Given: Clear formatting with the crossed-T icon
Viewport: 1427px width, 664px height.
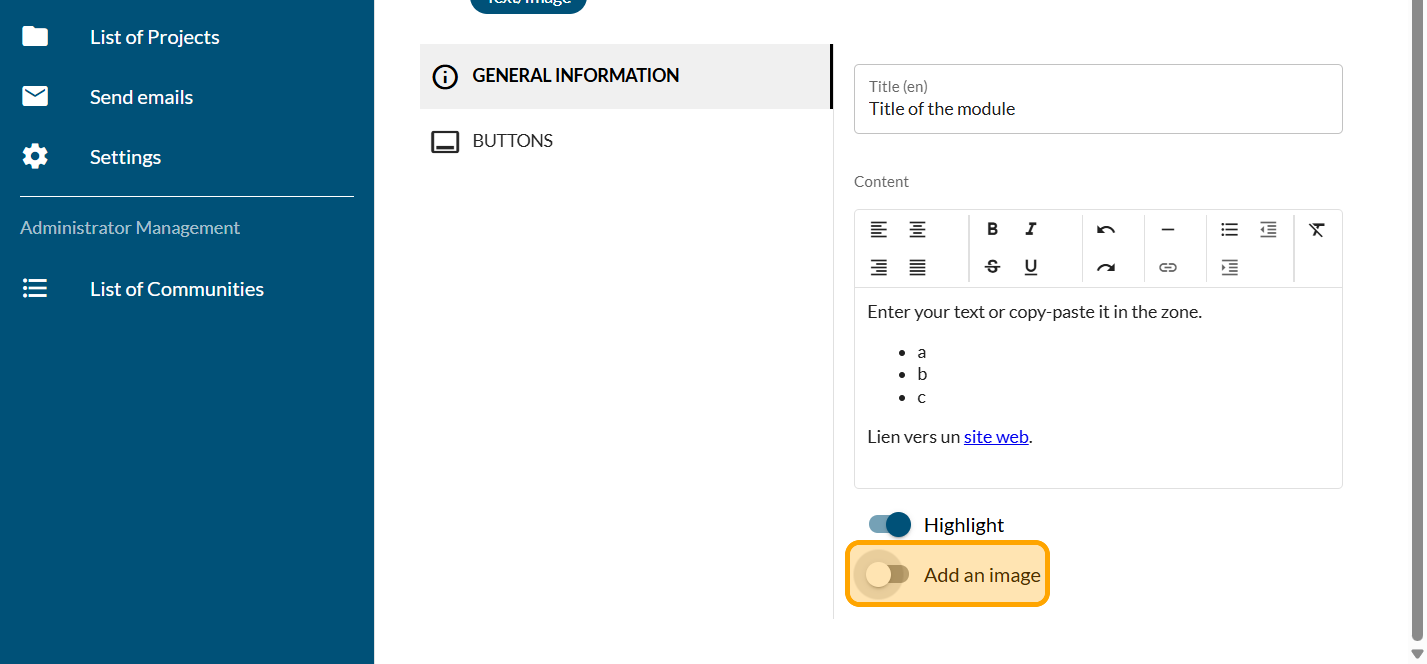Looking at the screenshot, I should tap(1317, 229).
